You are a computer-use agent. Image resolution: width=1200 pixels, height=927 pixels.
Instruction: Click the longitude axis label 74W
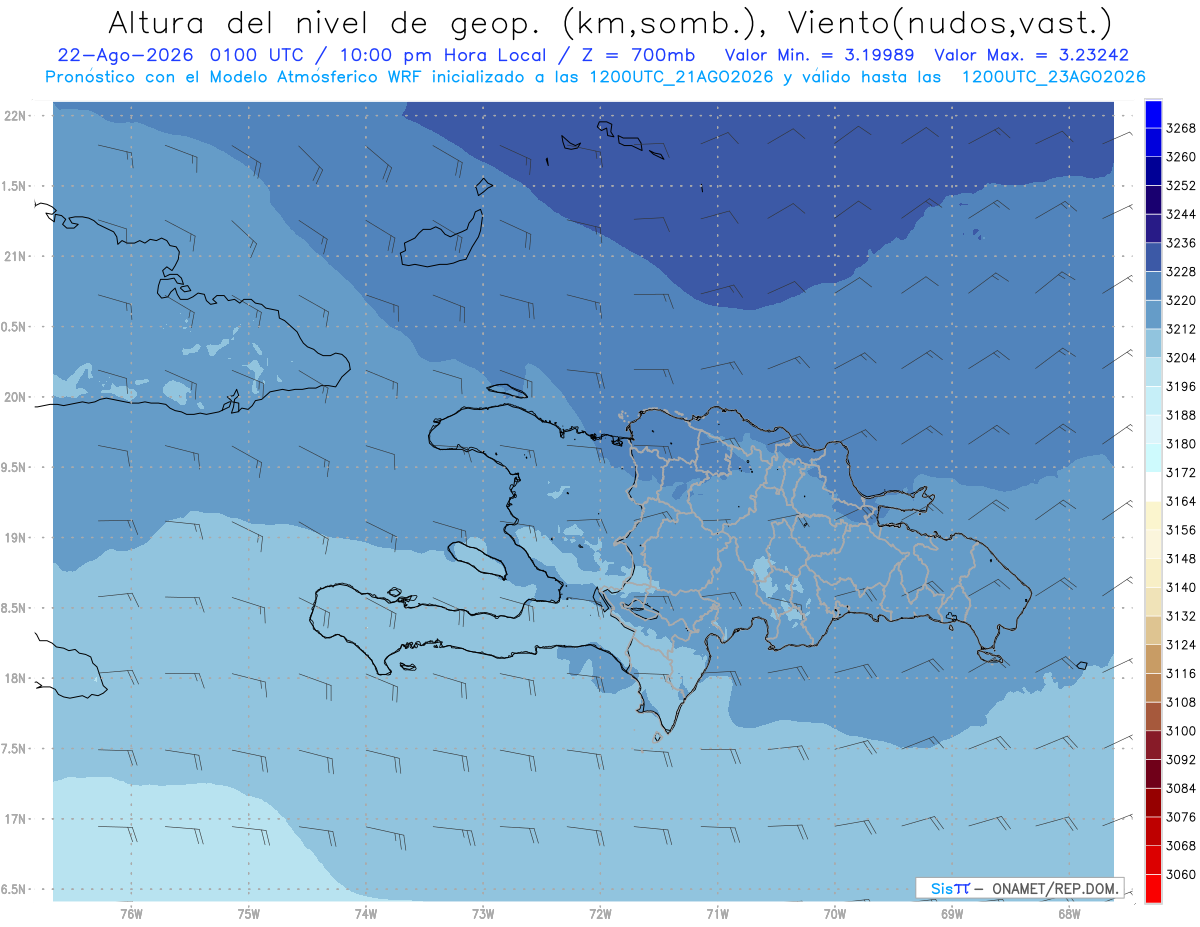[366, 912]
